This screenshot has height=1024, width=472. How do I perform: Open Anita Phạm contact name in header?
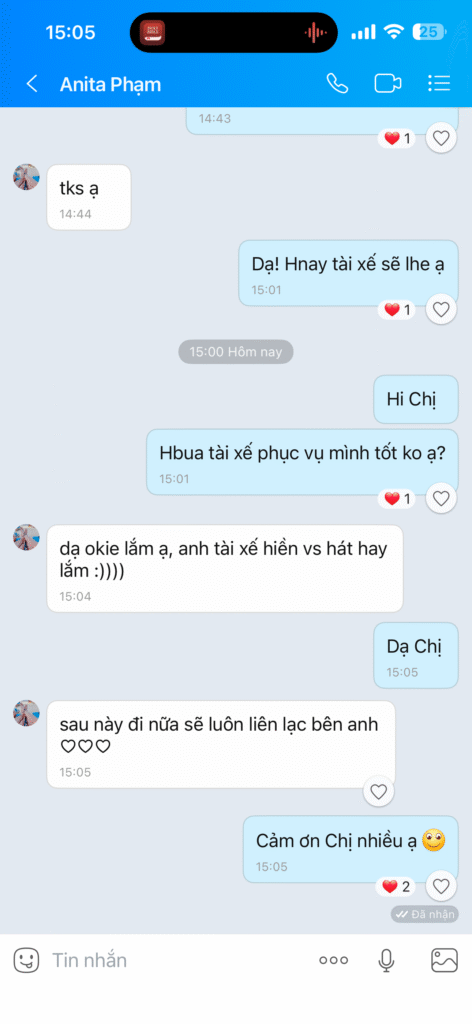click(110, 84)
